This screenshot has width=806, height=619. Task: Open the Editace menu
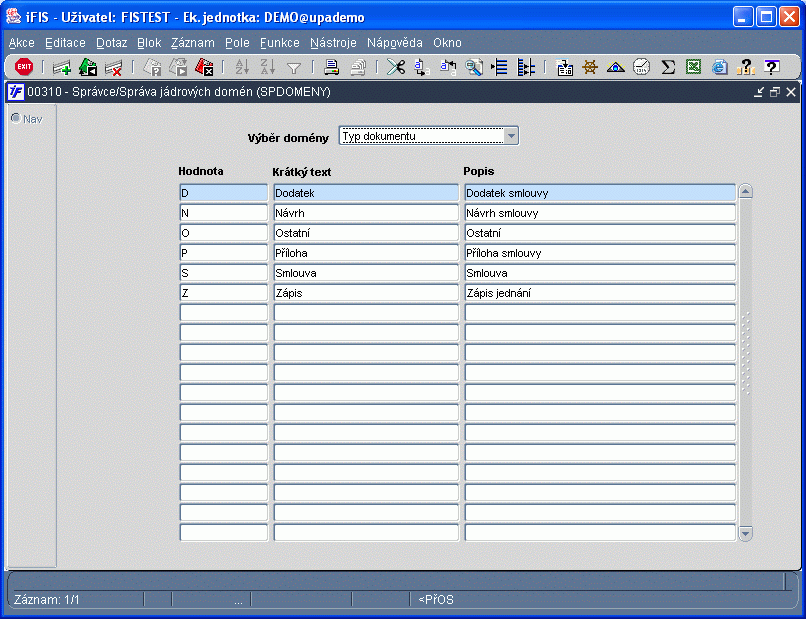coord(65,43)
